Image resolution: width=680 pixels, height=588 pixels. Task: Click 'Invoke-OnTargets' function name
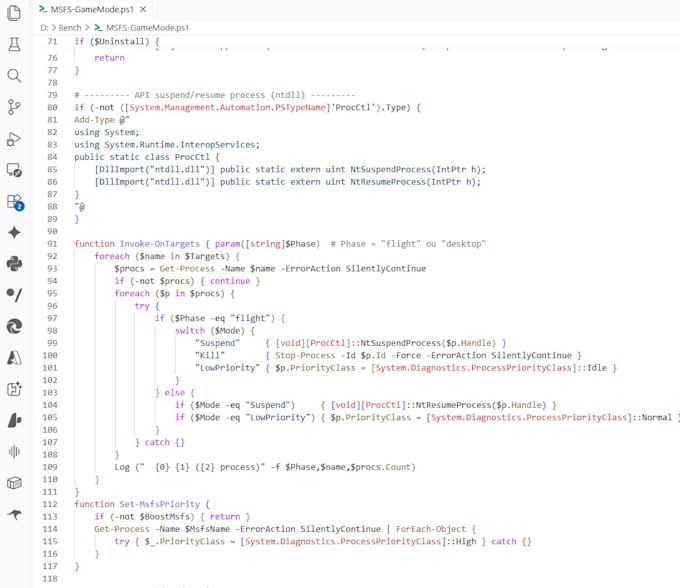[x=160, y=244]
